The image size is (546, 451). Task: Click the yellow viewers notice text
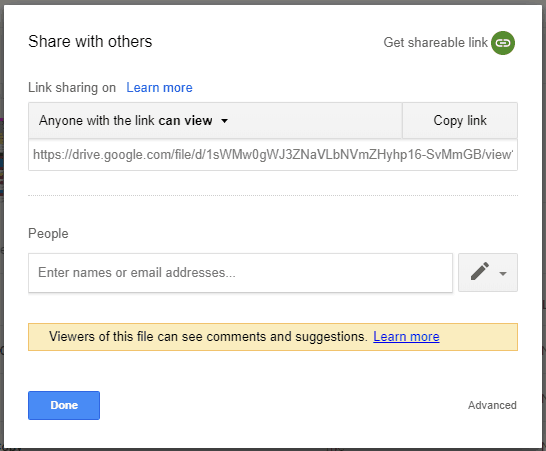[x=208, y=336]
